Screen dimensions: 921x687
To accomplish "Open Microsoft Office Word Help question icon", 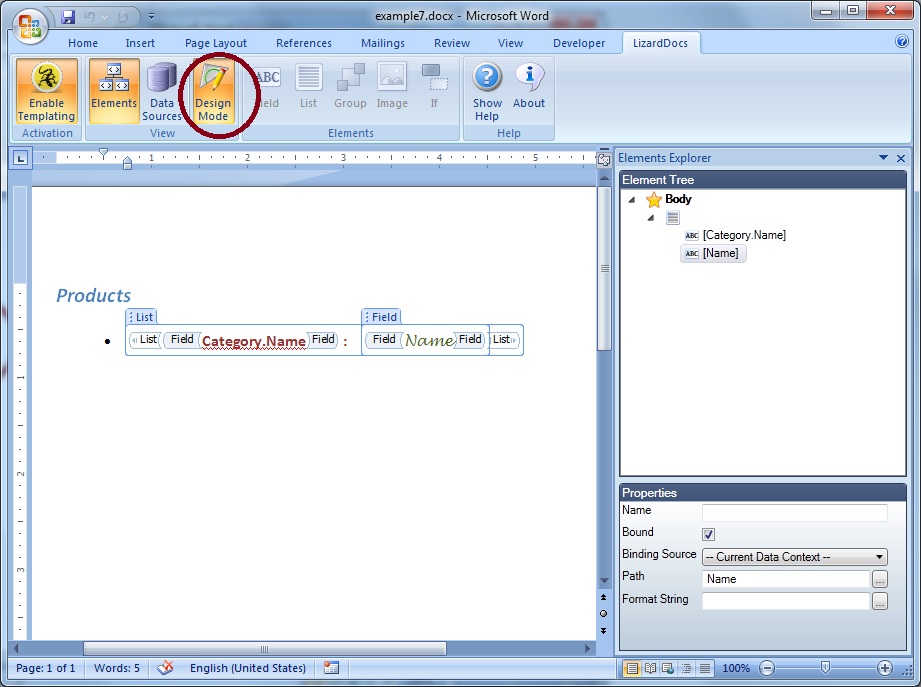I will [902, 41].
